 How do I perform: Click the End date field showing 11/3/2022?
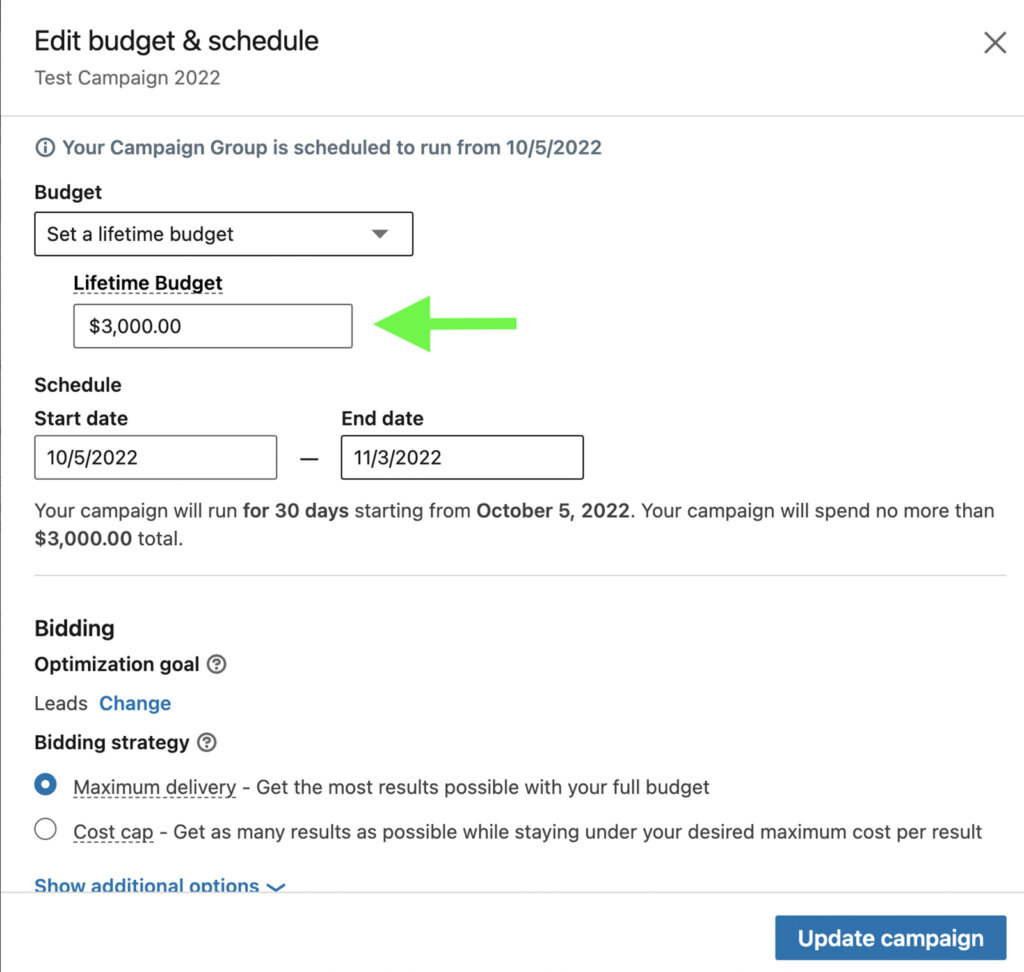(461, 457)
